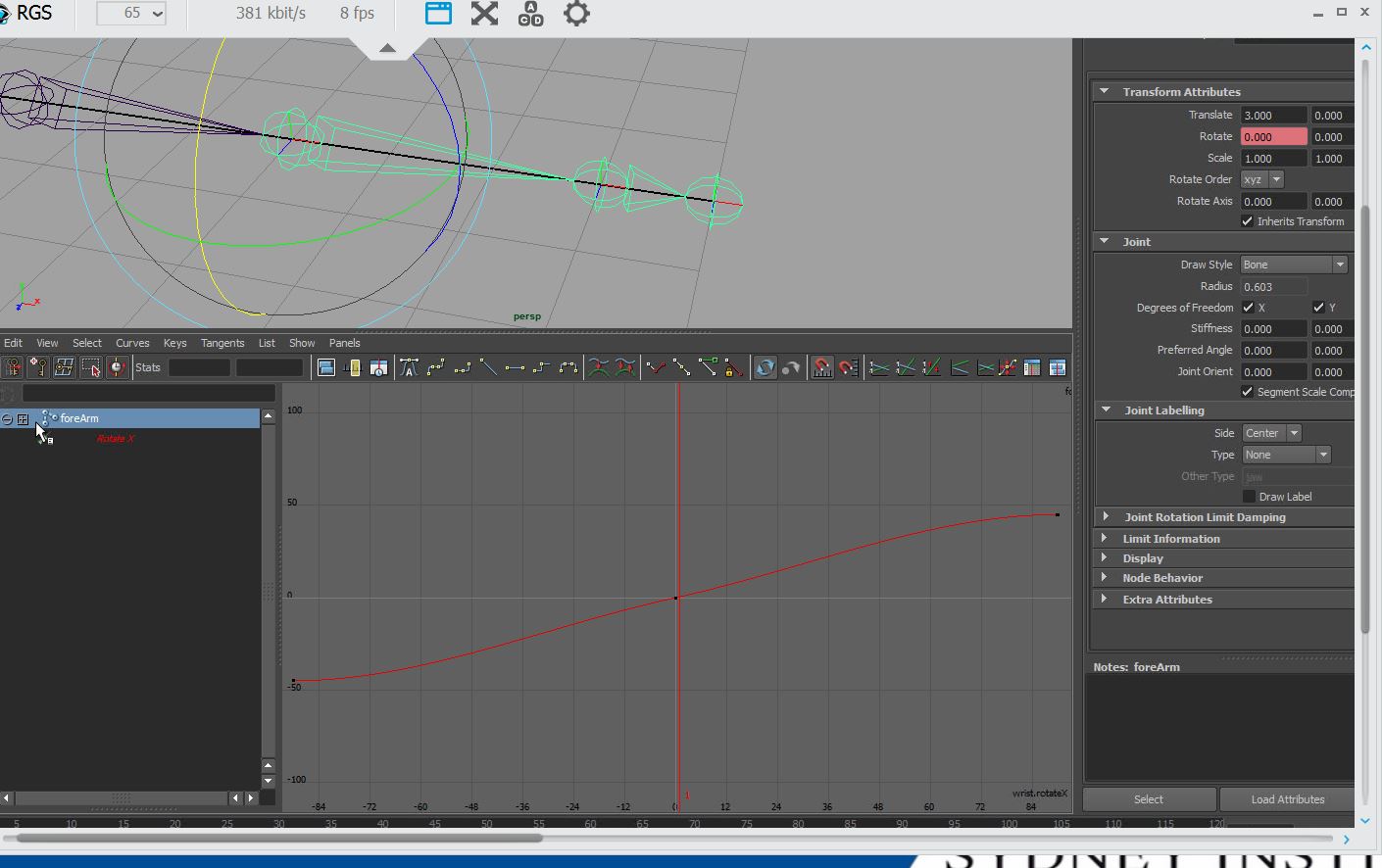Apply linear tangents to selected keys
Screen dimensions: 1382x868
tap(488, 367)
